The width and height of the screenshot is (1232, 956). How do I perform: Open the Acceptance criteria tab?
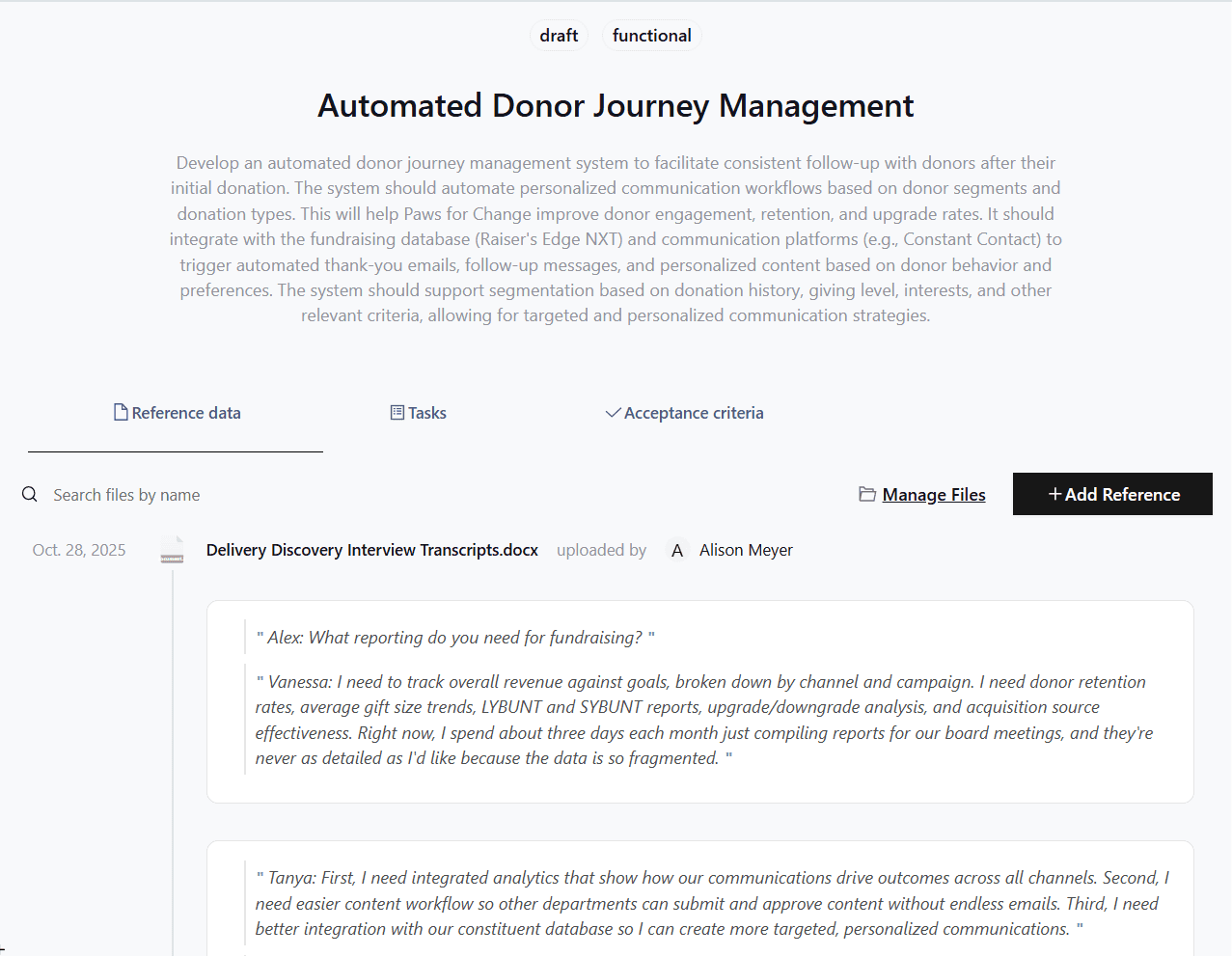[x=684, y=413]
